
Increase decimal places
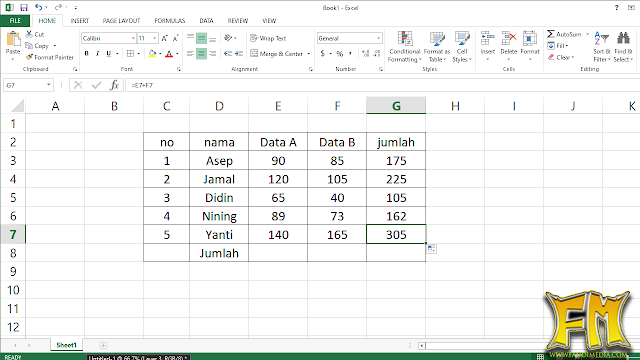point(365,53)
